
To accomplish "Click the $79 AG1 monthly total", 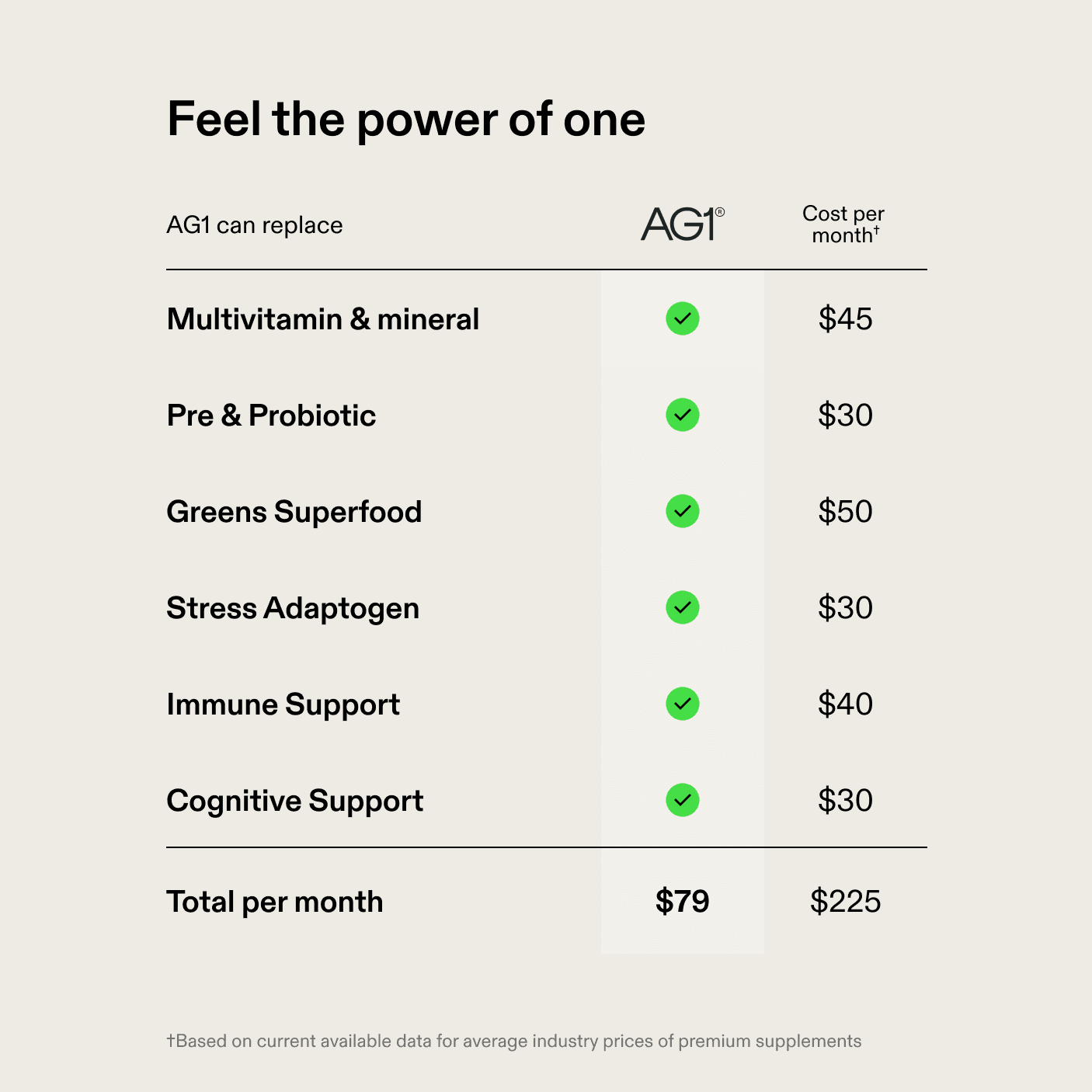I will pos(682,902).
